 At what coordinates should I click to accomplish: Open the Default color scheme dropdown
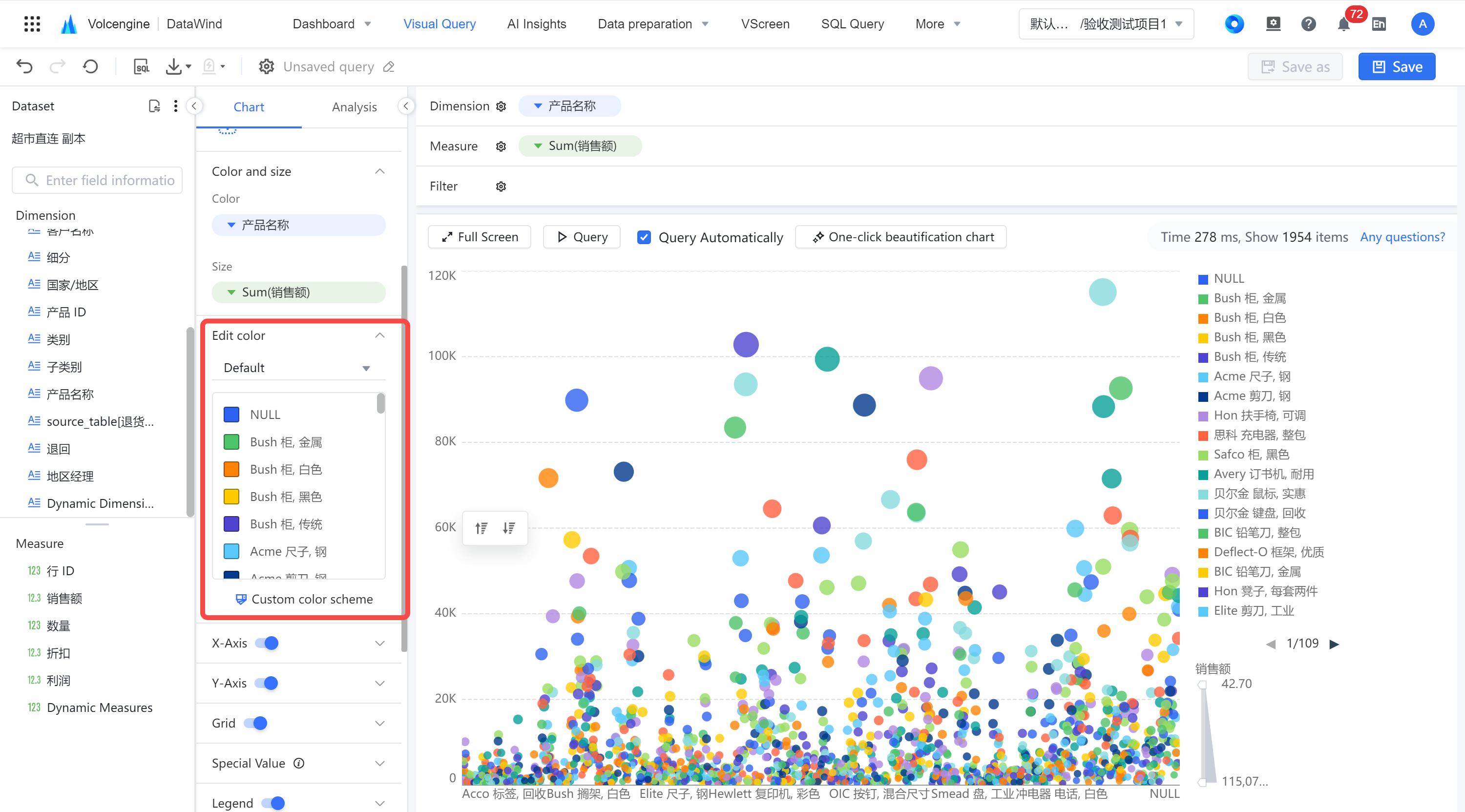point(298,368)
